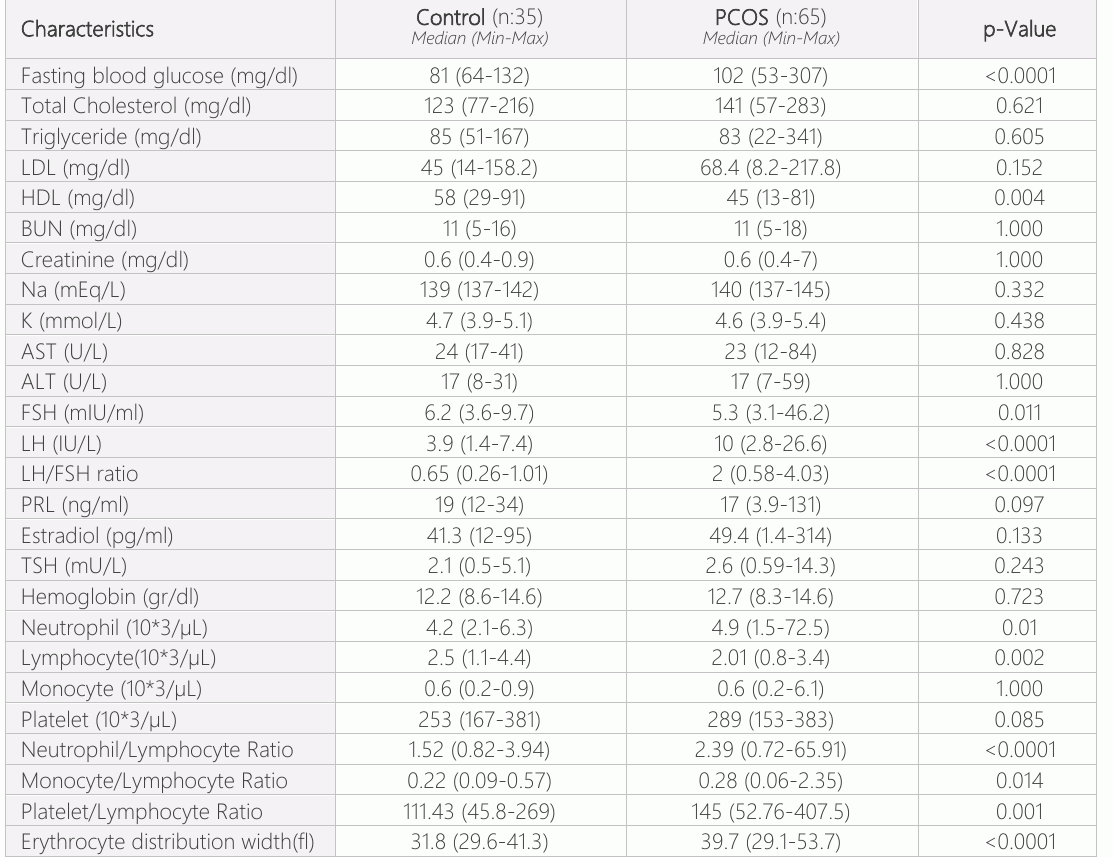Select the Total Cholesterol control value 123 (77-216)

pyautogui.click(x=480, y=106)
